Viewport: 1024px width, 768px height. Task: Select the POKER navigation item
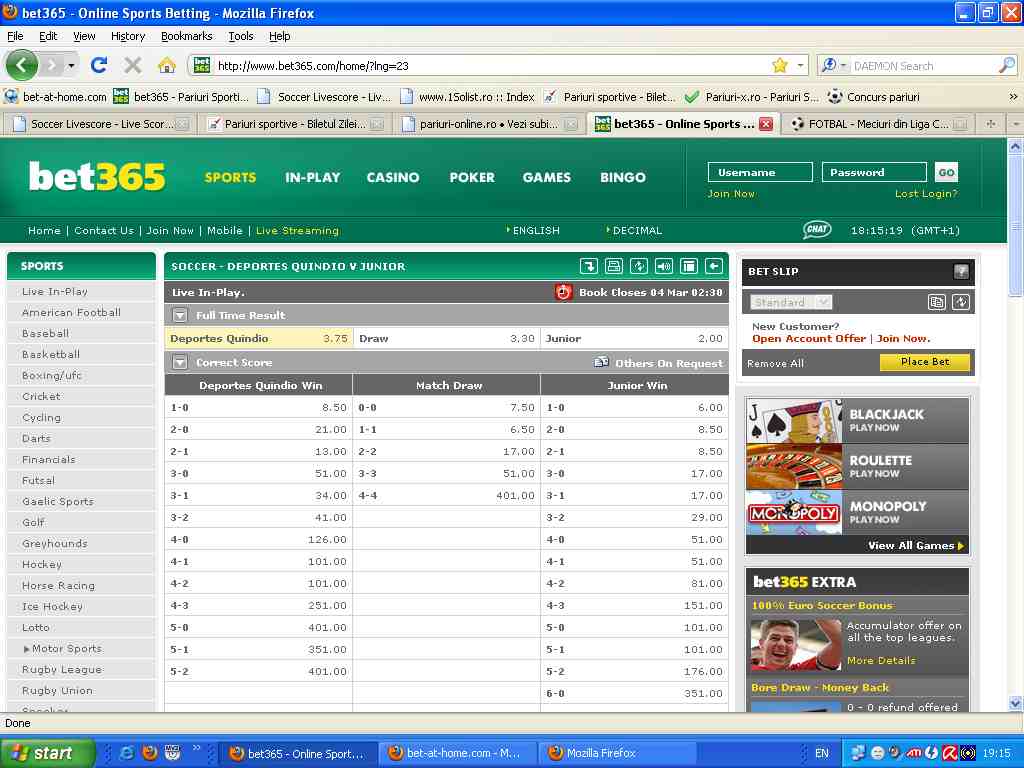(x=472, y=177)
